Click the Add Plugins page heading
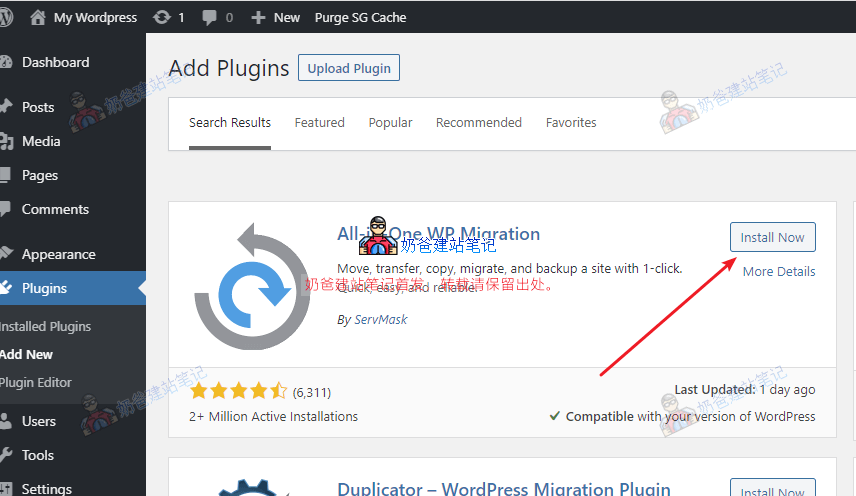 point(229,68)
